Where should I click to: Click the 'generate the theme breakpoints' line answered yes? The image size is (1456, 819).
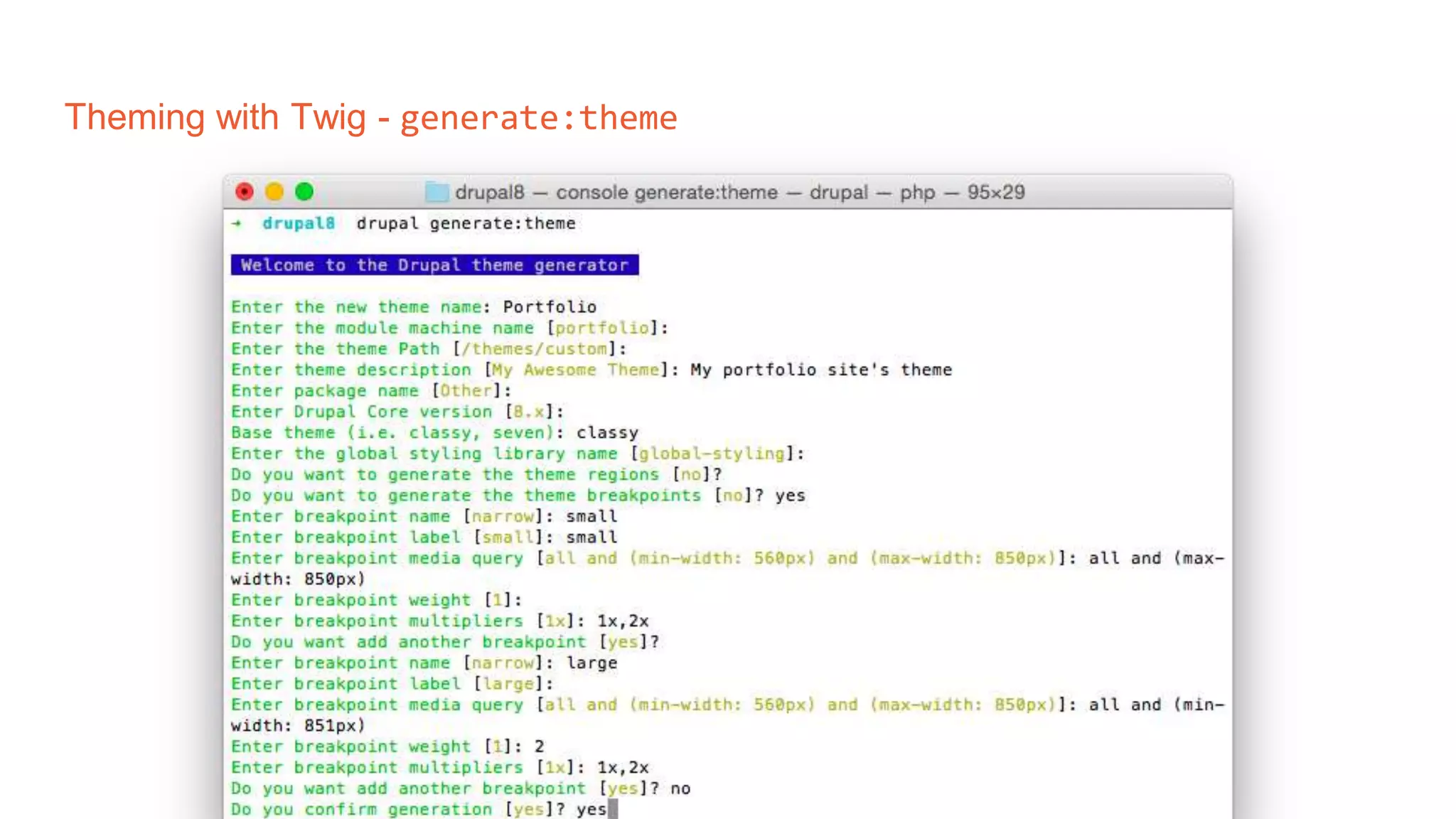[518, 496]
